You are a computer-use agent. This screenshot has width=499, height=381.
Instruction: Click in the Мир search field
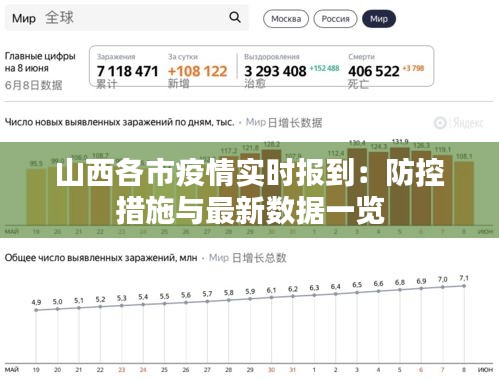(127, 18)
